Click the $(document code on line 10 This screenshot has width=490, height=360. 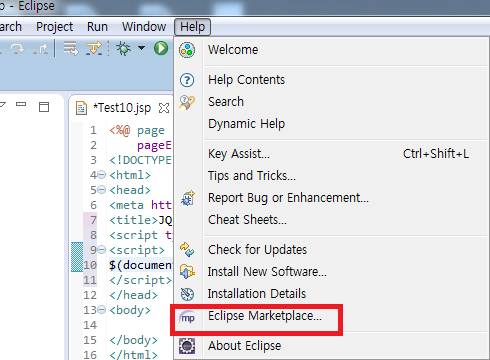[x=140, y=265]
